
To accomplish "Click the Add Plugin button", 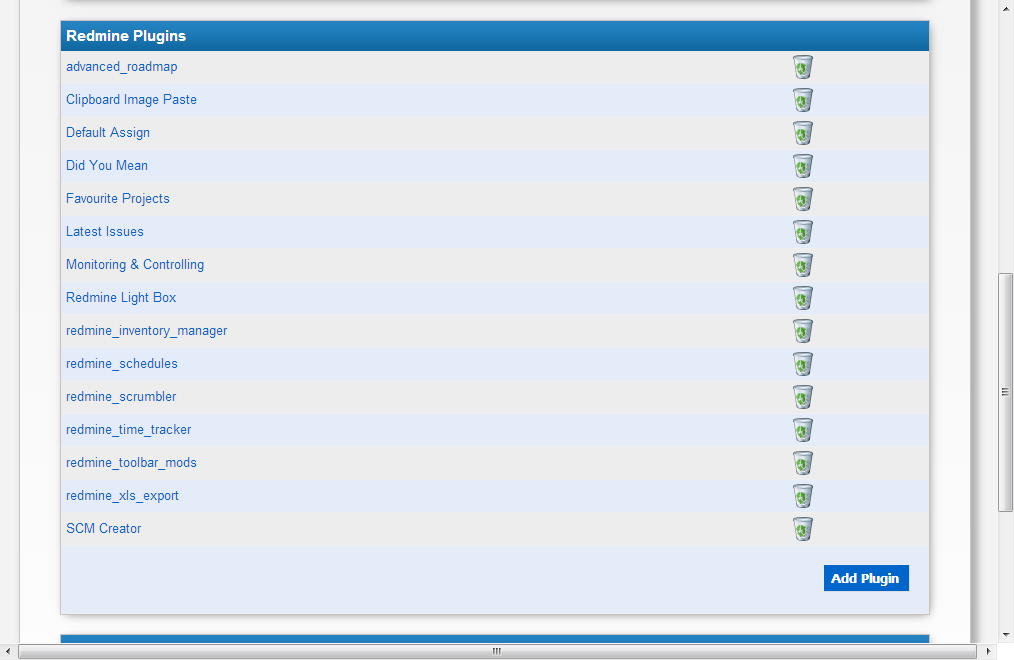I will click(x=865, y=578).
